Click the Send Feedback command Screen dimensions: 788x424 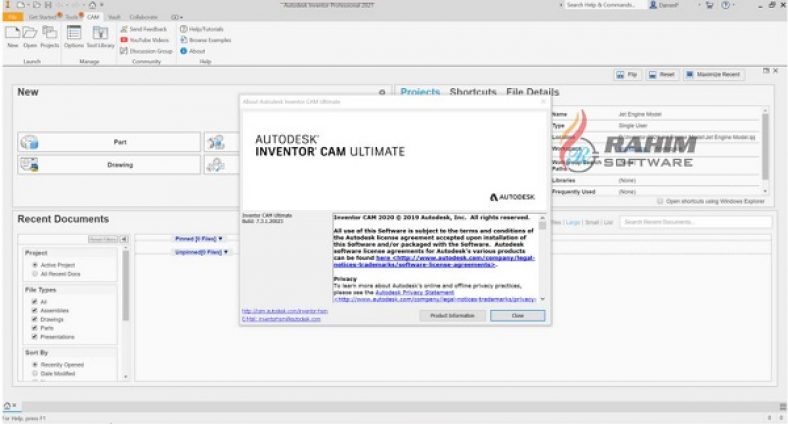point(144,29)
